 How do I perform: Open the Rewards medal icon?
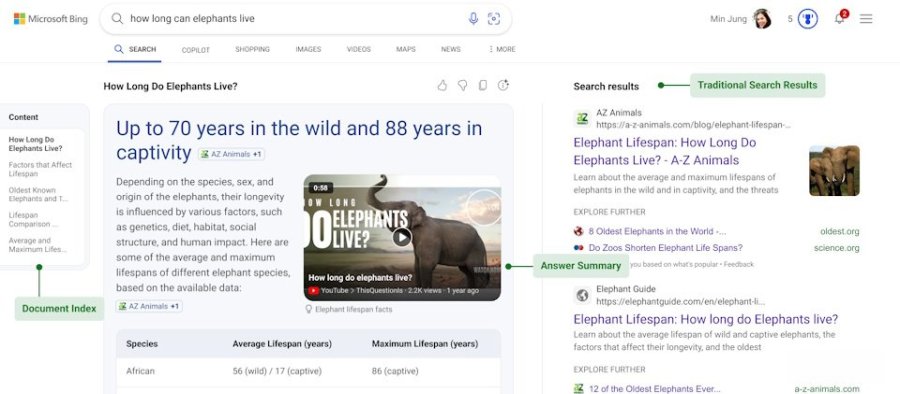click(x=808, y=19)
